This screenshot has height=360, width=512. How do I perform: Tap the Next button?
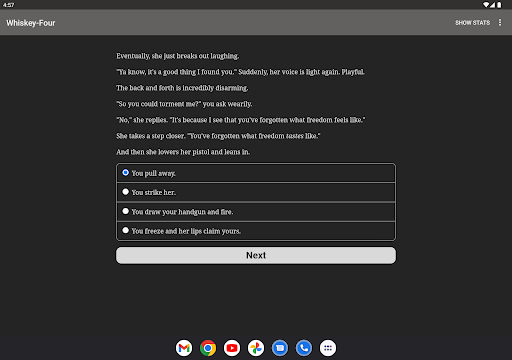(256, 255)
